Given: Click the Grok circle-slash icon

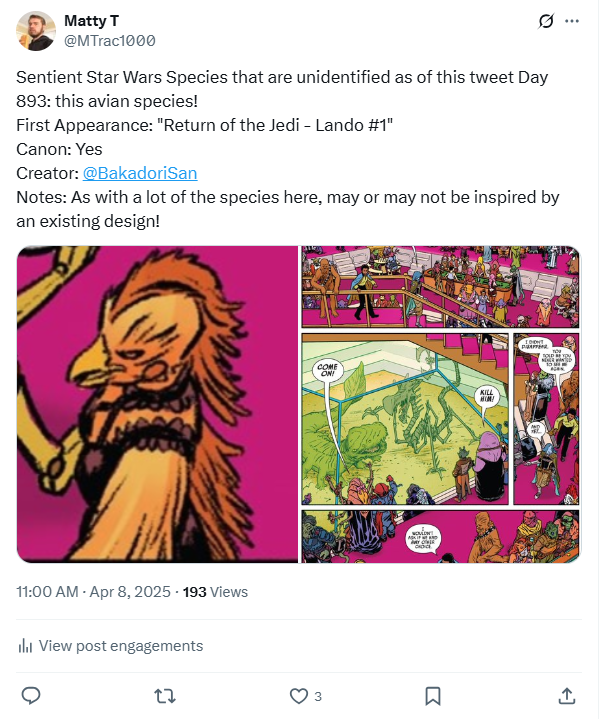Looking at the screenshot, I should coord(546,21).
